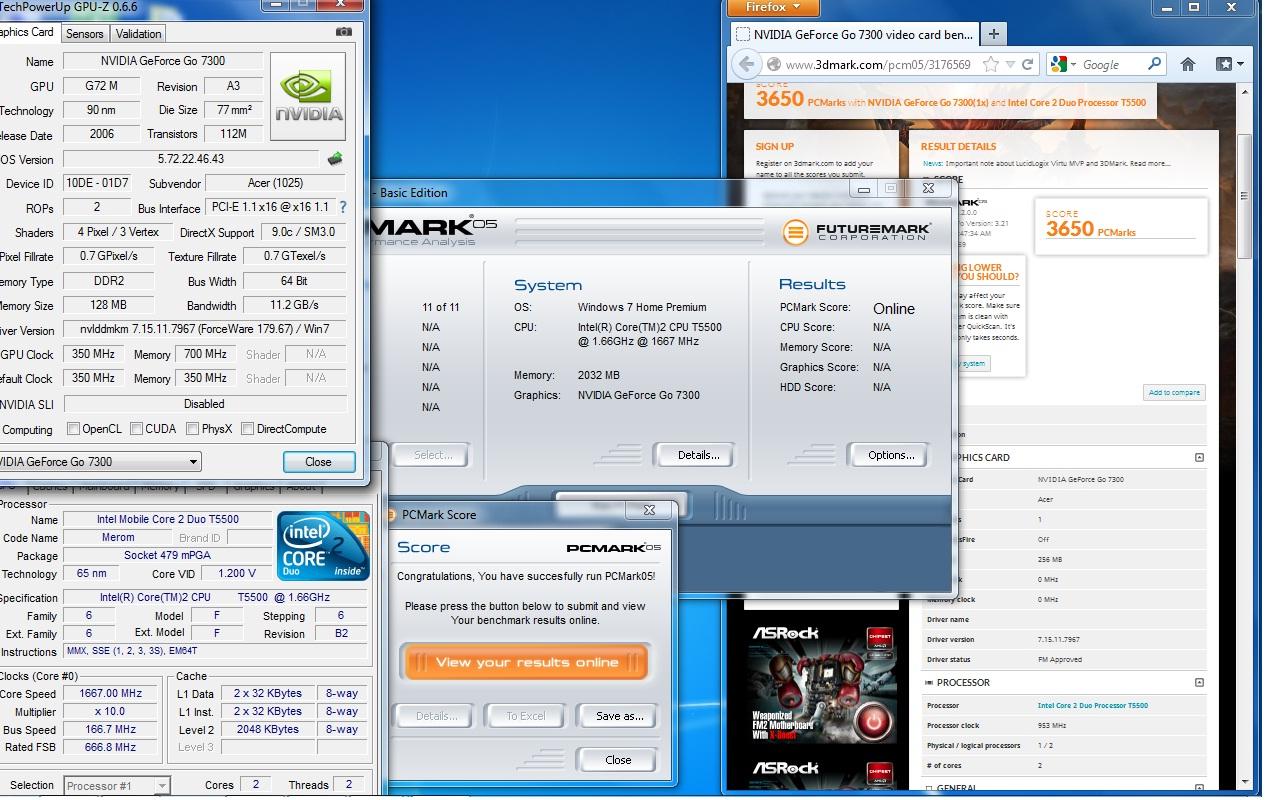Click the SLI Disabled field in GPU-Z
Image resolution: width=1280 pixels, height=800 pixels.
pyautogui.click(x=204, y=404)
